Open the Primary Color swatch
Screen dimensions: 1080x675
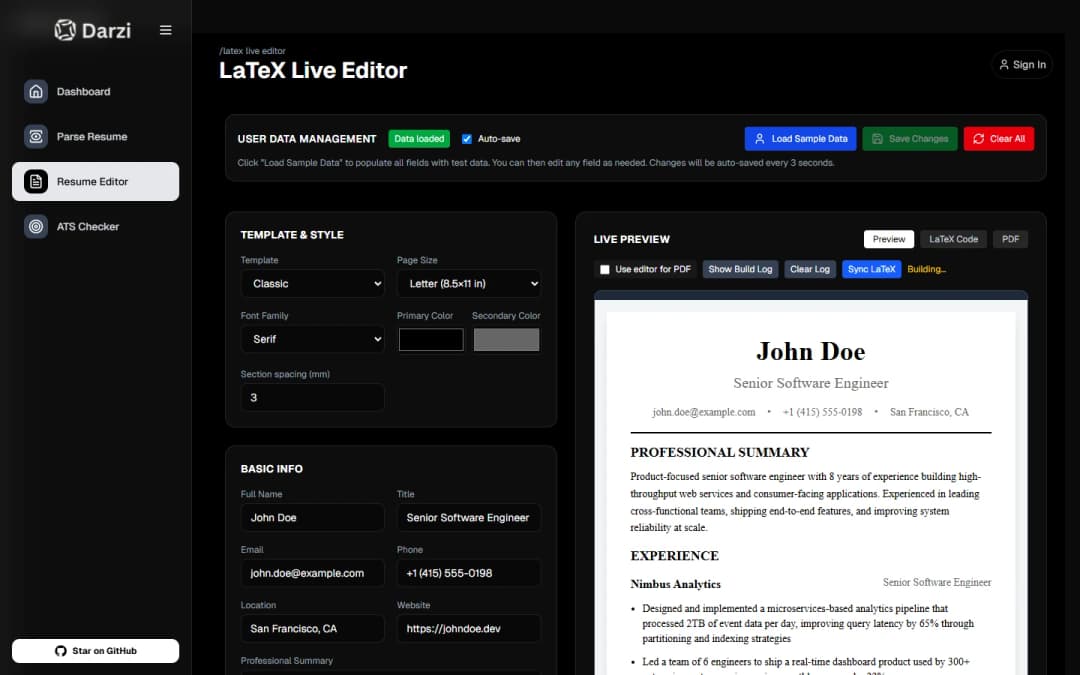point(431,340)
